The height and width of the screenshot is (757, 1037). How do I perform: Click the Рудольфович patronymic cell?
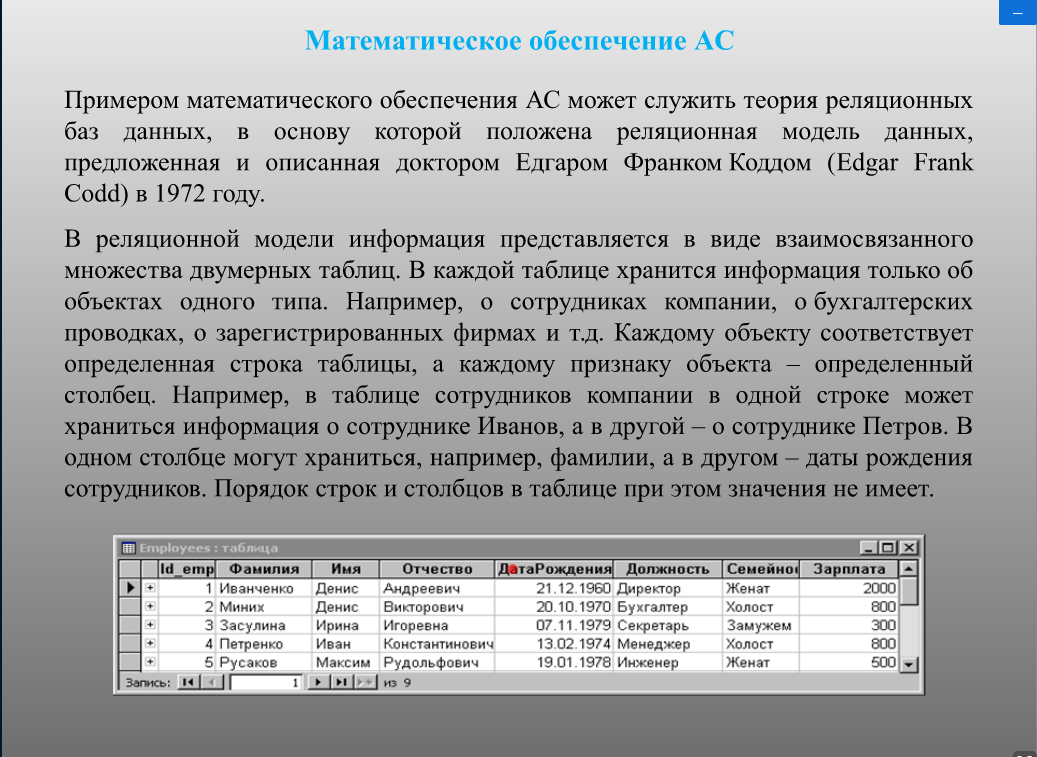437,662
